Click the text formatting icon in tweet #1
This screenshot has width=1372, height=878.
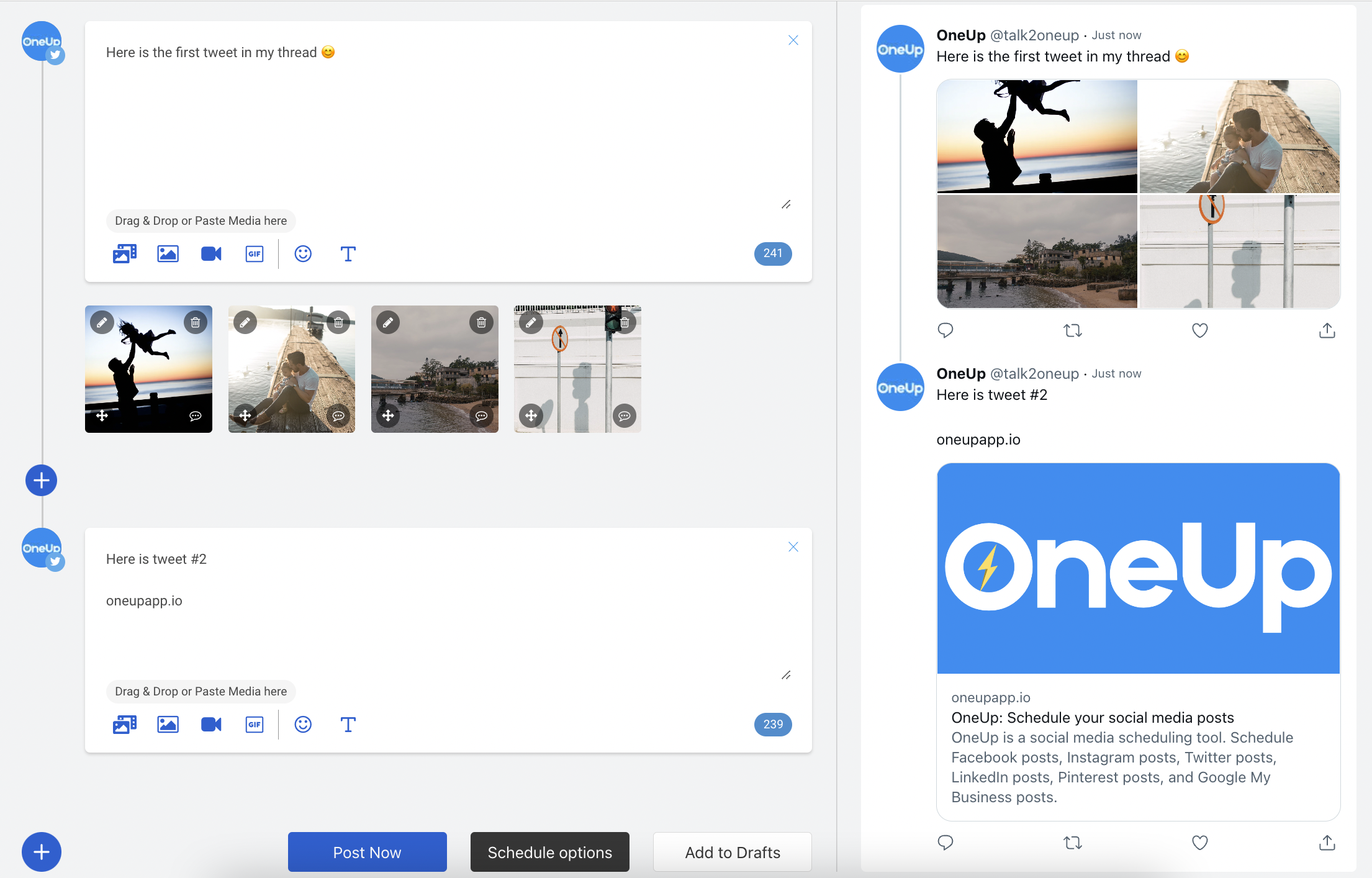tap(348, 253)
